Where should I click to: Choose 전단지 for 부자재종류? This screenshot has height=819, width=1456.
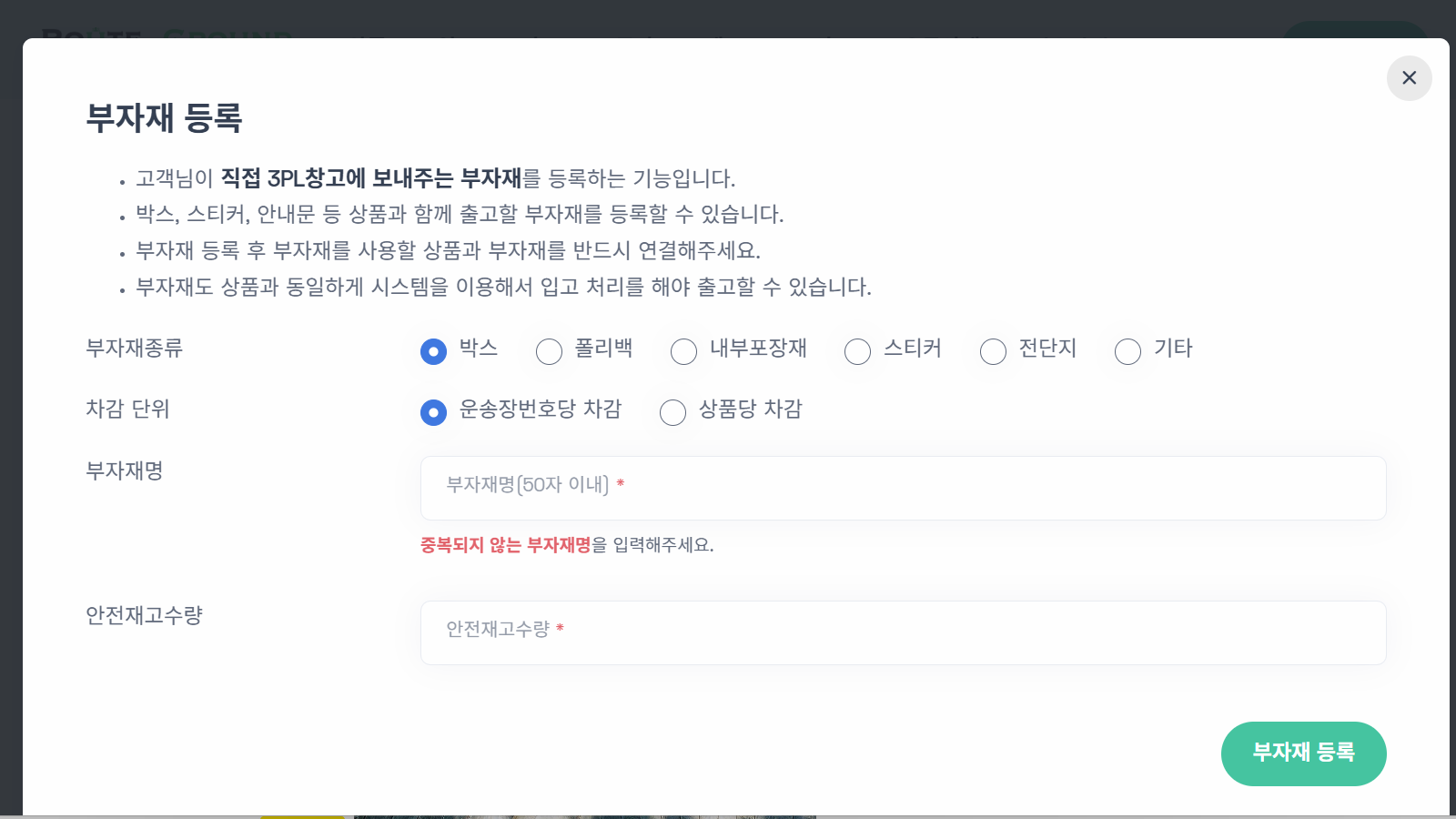(992, 351)
